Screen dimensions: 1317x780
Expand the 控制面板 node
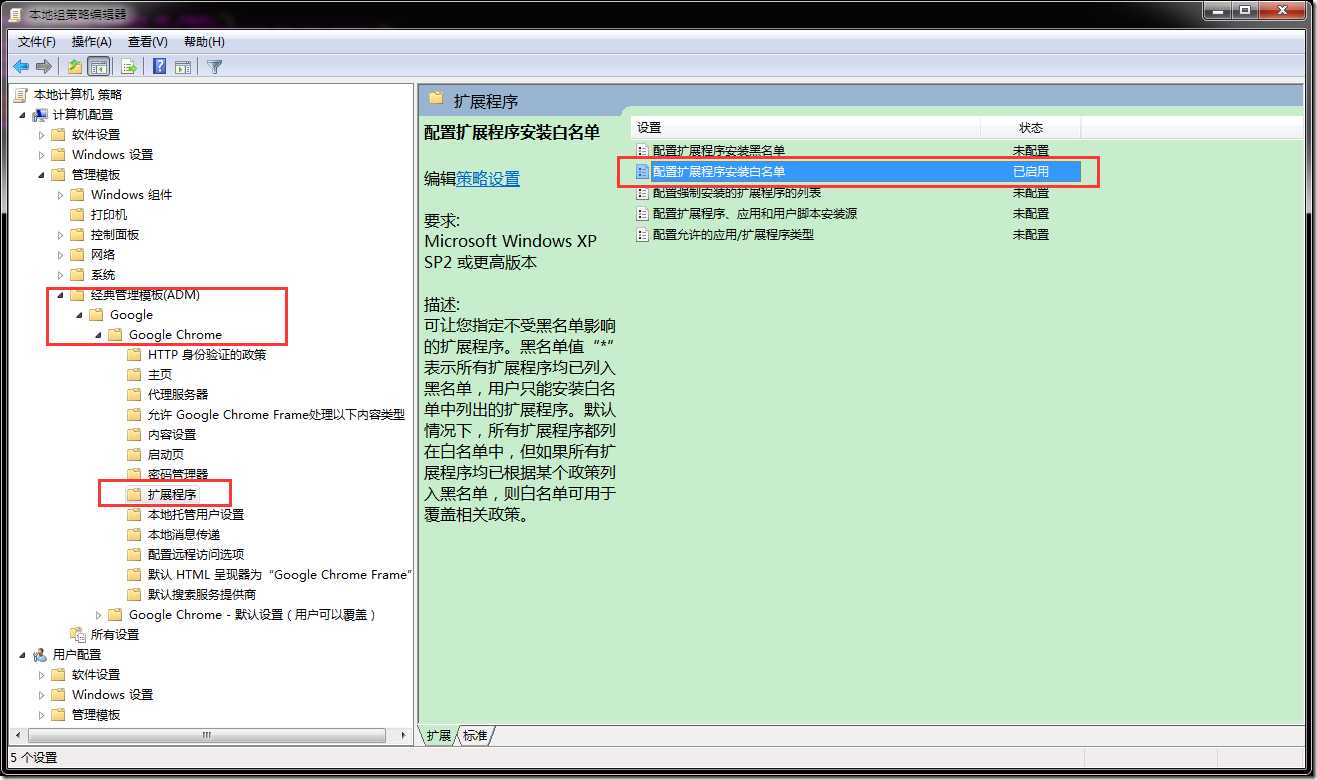tap(61, 235)
